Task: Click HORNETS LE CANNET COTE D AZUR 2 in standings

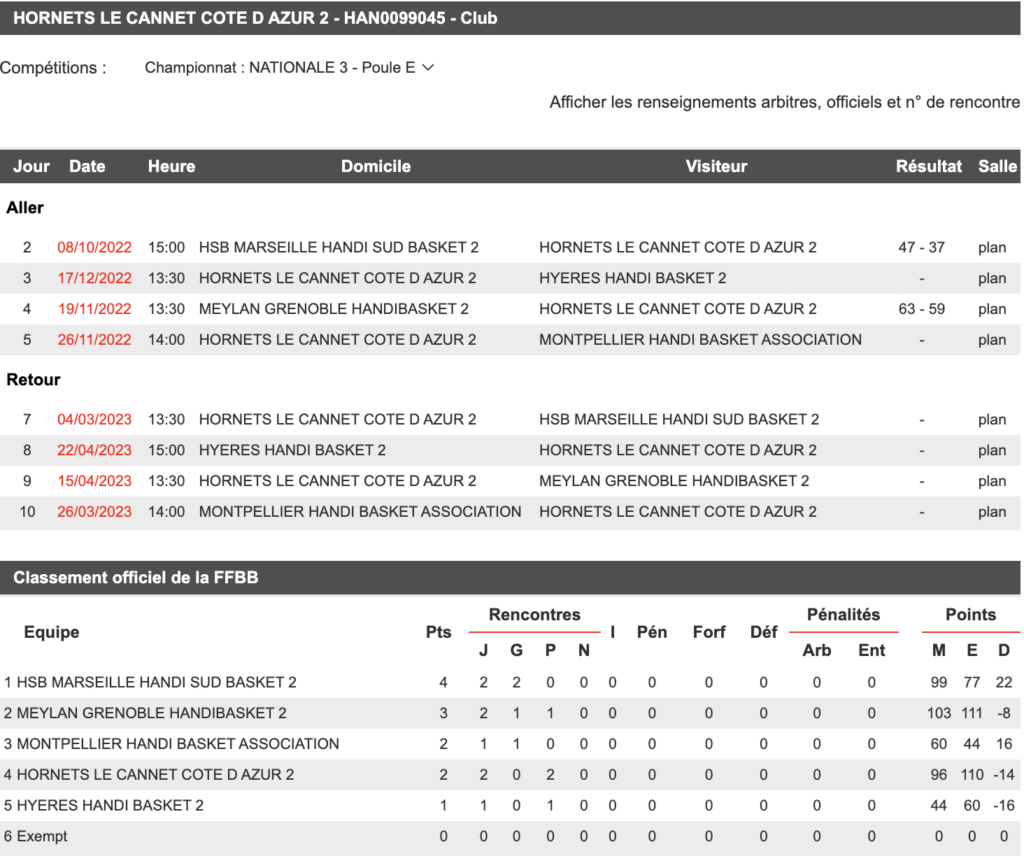Action: (155, 774)
